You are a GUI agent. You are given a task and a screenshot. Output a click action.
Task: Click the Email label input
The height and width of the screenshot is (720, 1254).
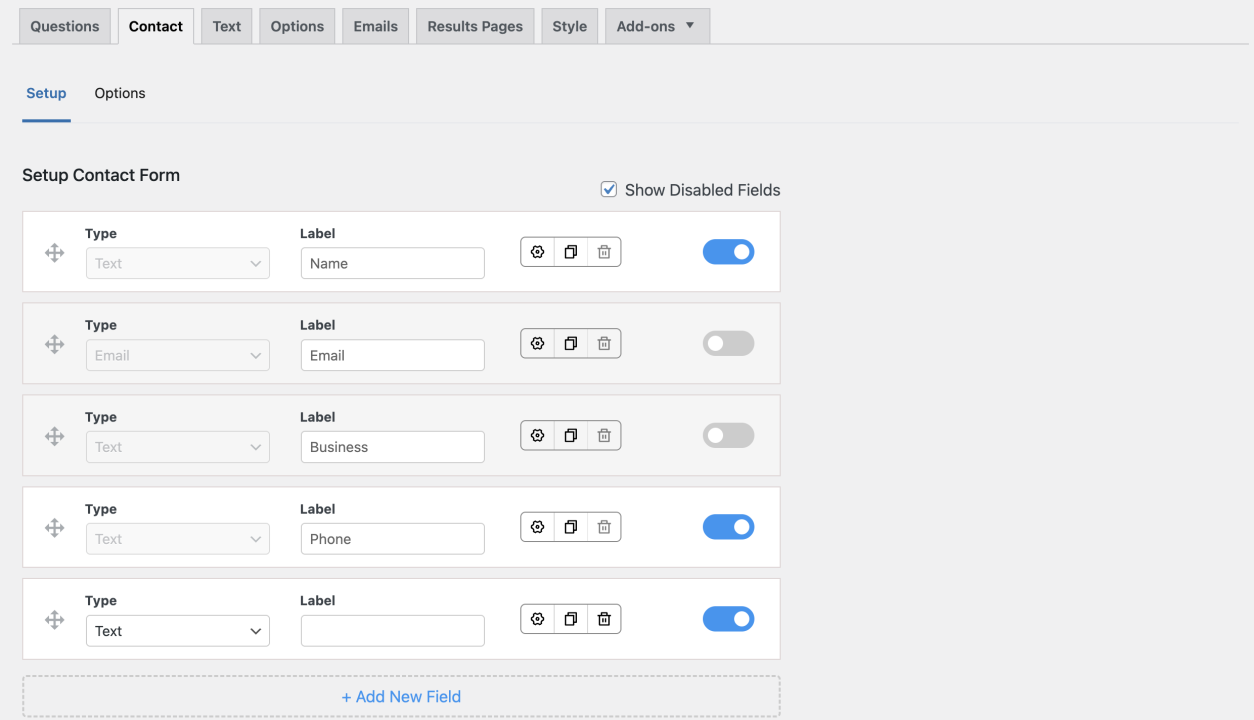393,356
